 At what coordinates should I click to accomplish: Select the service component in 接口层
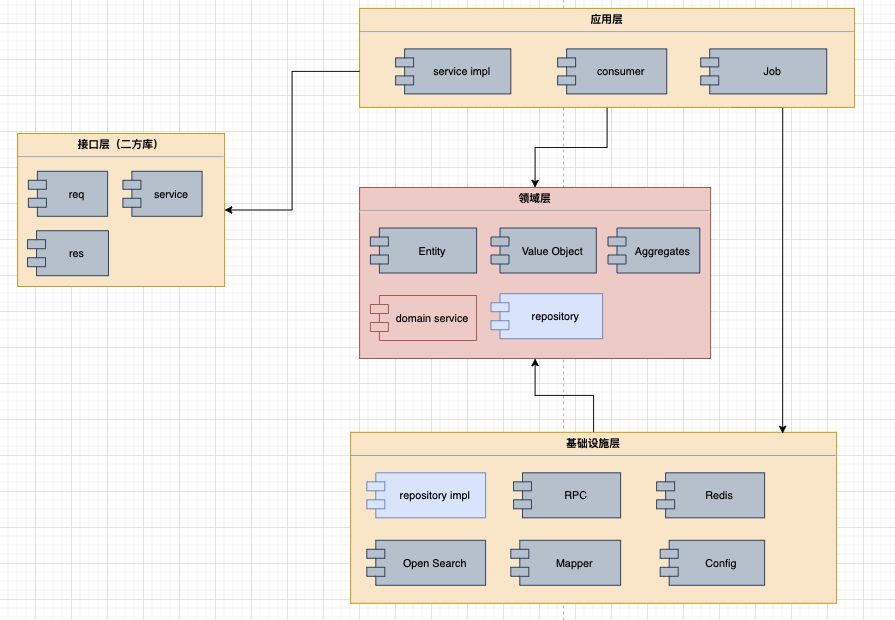(163, 194)
